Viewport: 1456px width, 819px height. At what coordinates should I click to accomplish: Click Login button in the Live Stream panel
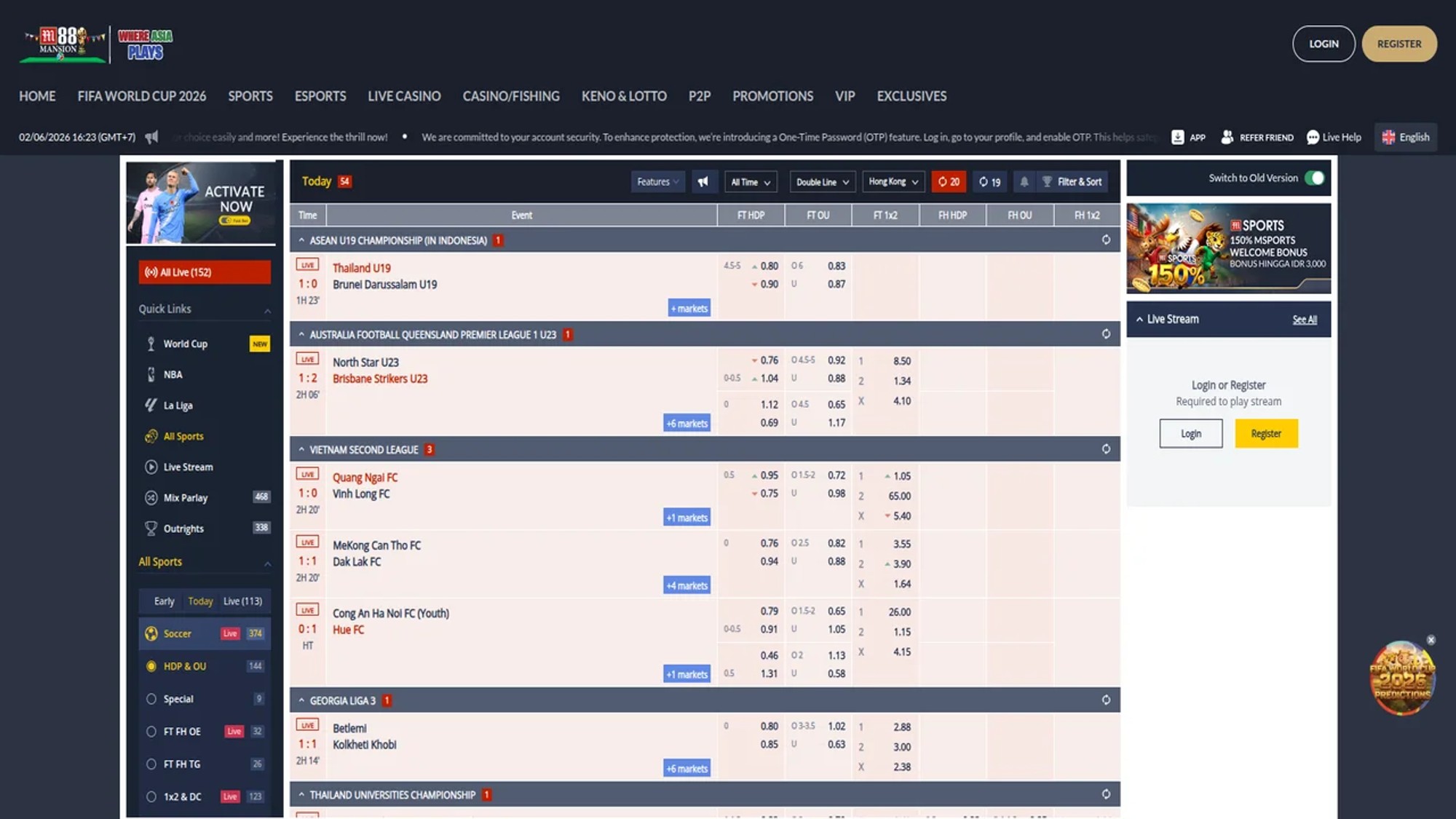click(1191, 433)
